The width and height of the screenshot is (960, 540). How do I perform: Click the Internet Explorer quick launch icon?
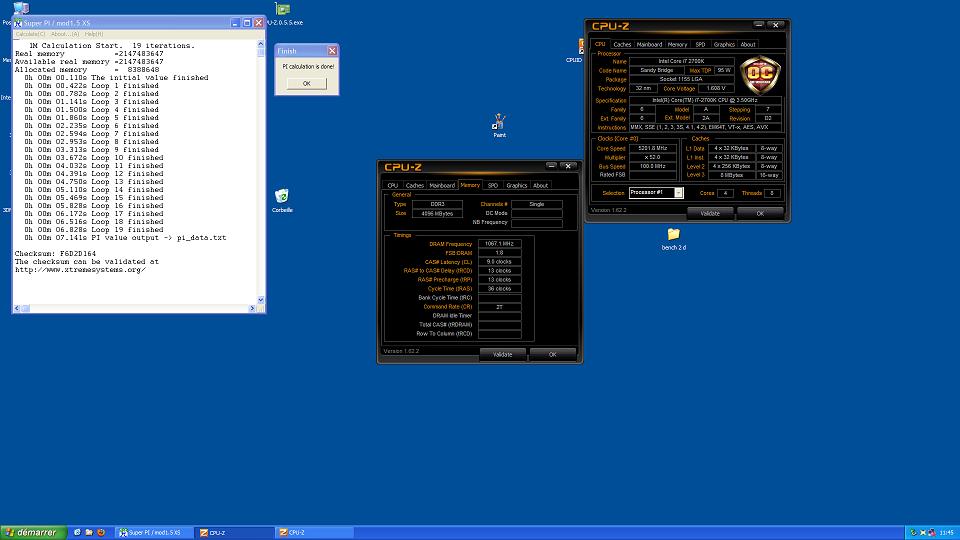[x=77, y=533]
